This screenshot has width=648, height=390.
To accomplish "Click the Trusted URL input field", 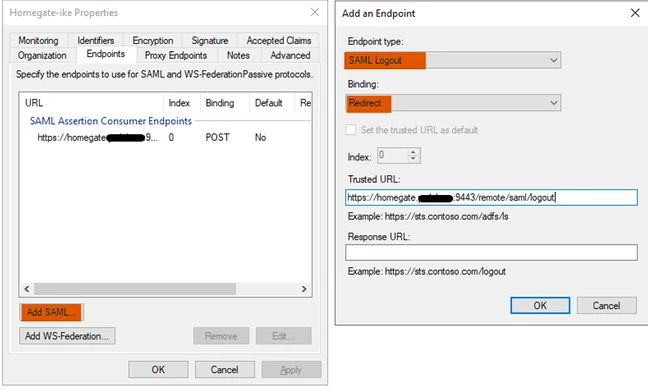I will point(491,197).
